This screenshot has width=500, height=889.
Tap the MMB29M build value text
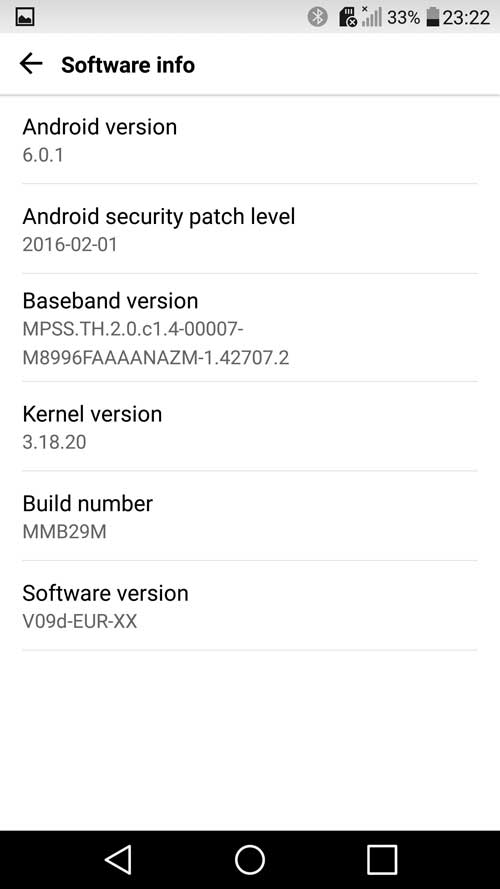click(x=65, y=532)
